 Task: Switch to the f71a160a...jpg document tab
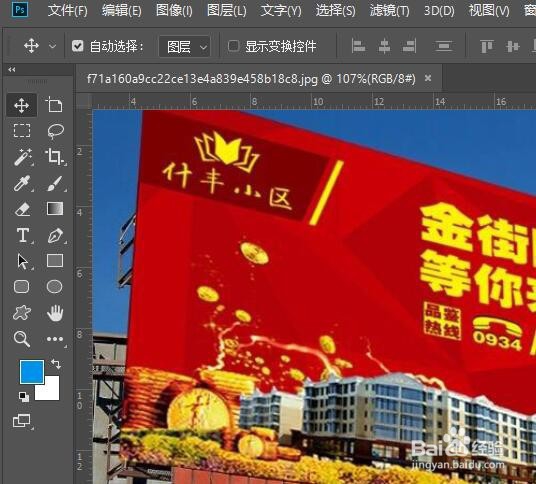coord(251,79)
